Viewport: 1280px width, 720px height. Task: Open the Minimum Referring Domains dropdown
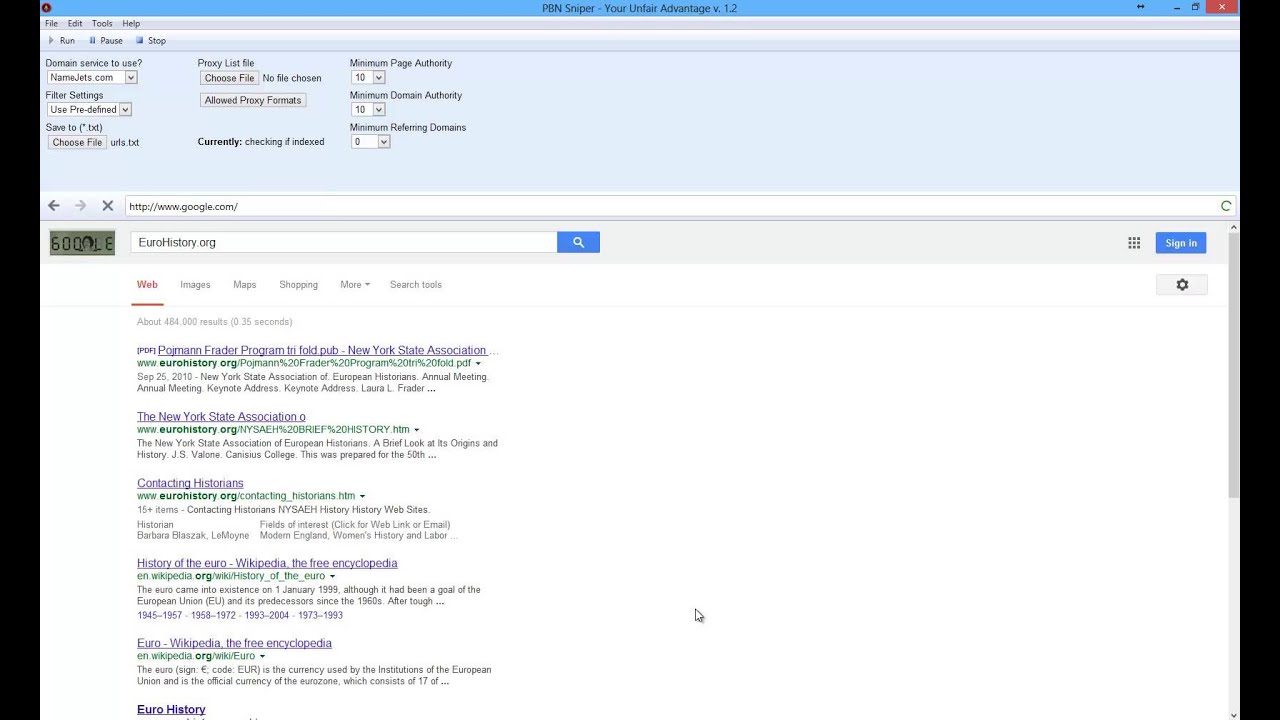click(370, 142)
